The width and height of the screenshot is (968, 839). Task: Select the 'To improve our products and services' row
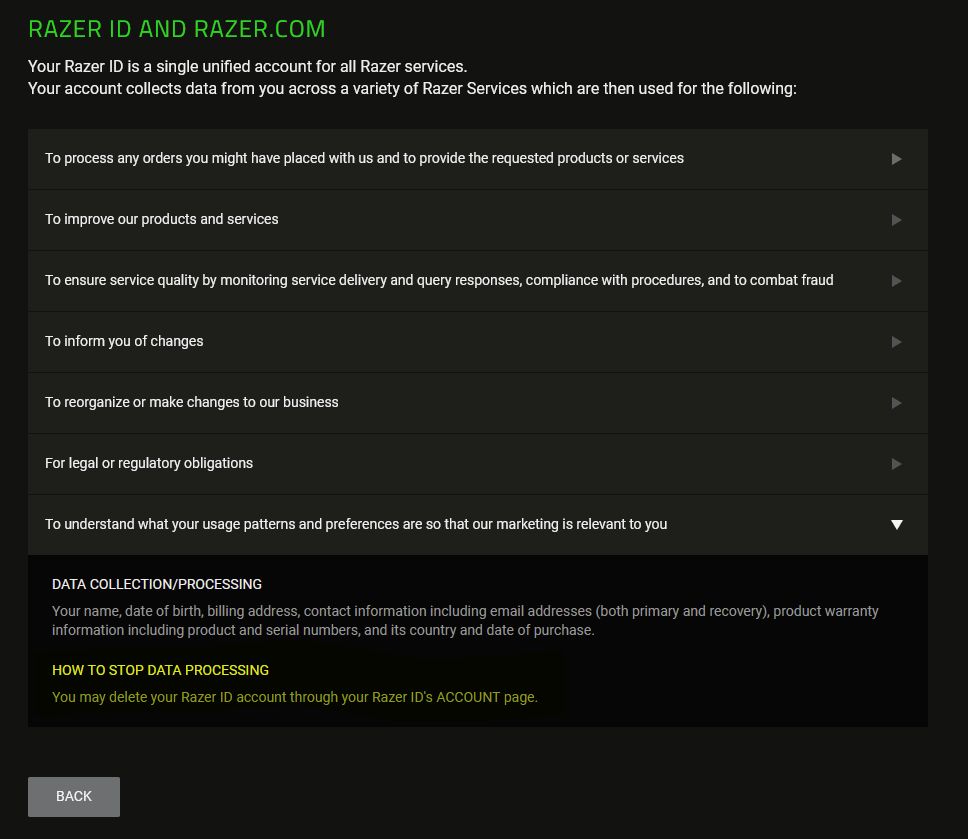pyautogui.click(x=162, y=219)
